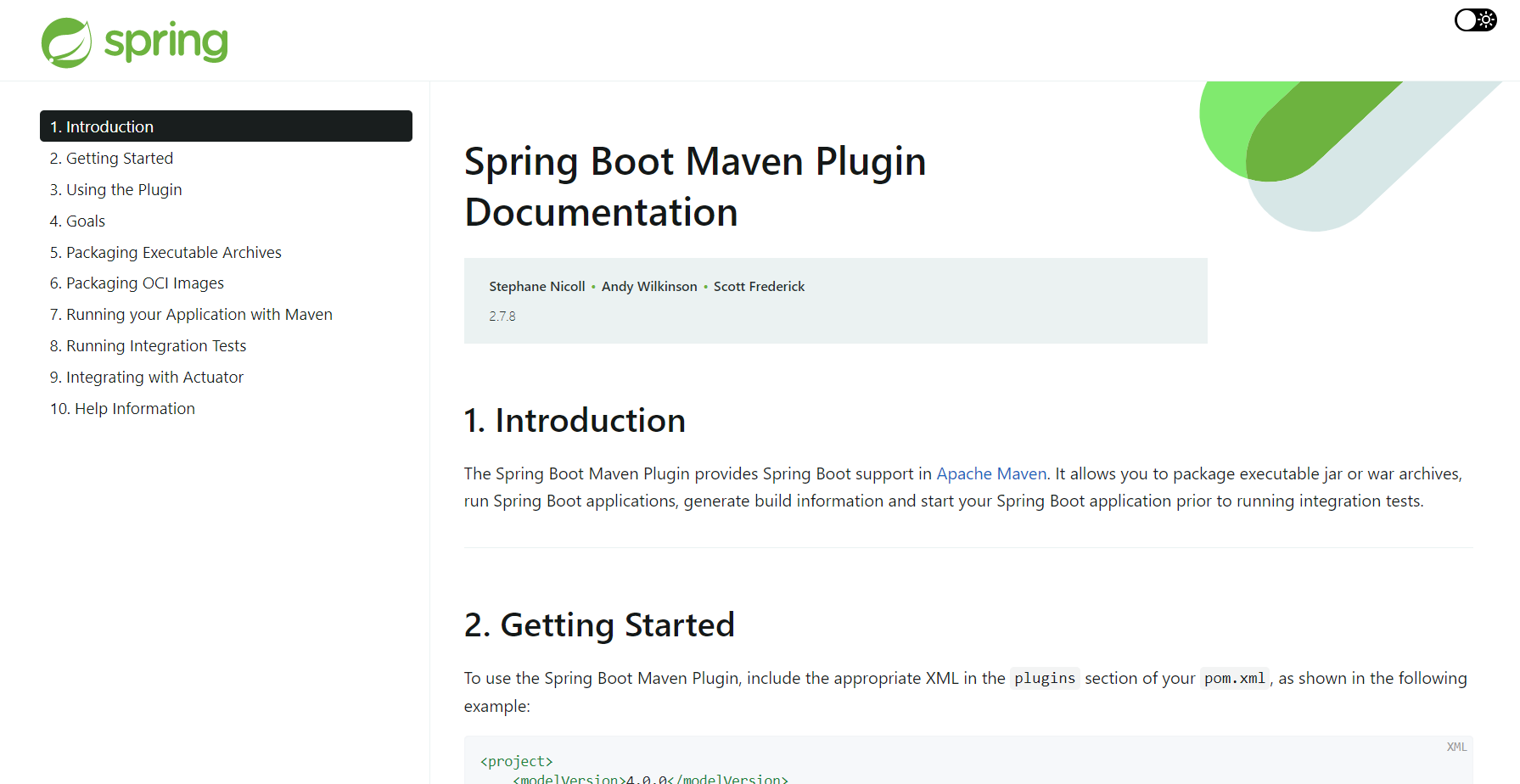The width and height of the screenshot is (1520, 784).
Task: Toggle the dark/light theme switch
Action: pos(1475,20)
